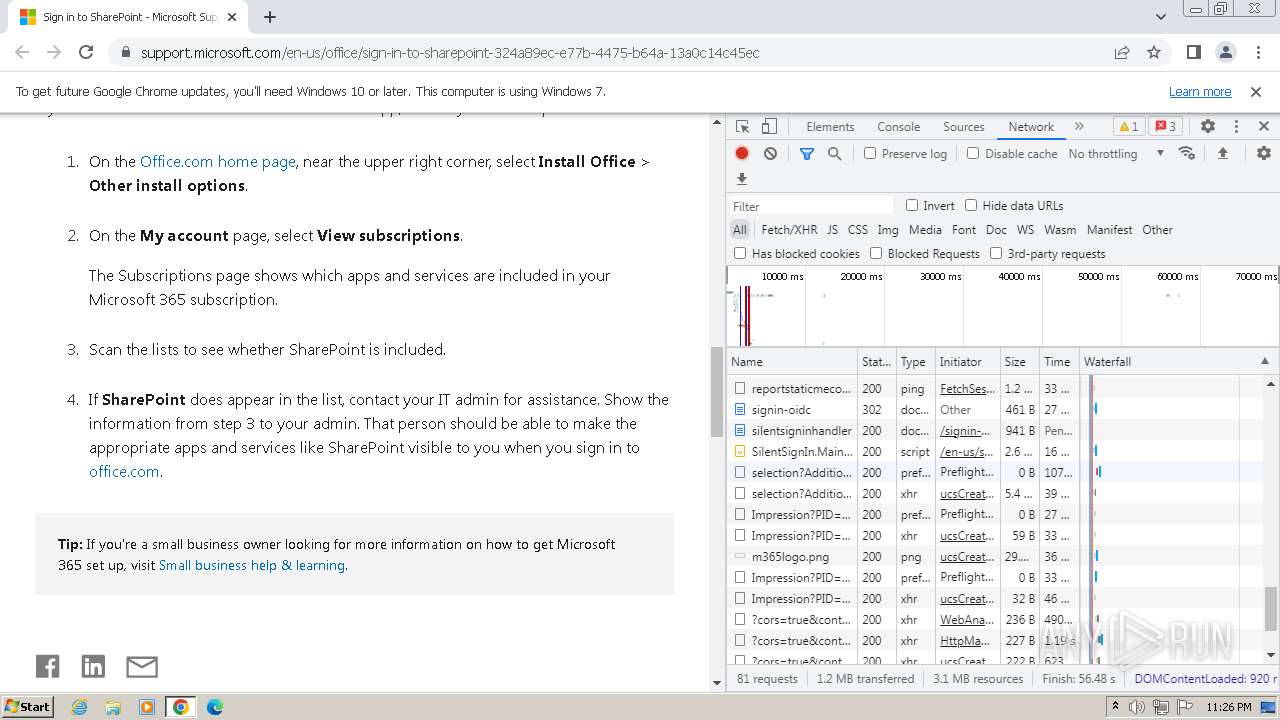The height and width of the screenshot is (720, 1280).
Task: Activate the inspect element picker icon
Action: click(x=742, y=127)
